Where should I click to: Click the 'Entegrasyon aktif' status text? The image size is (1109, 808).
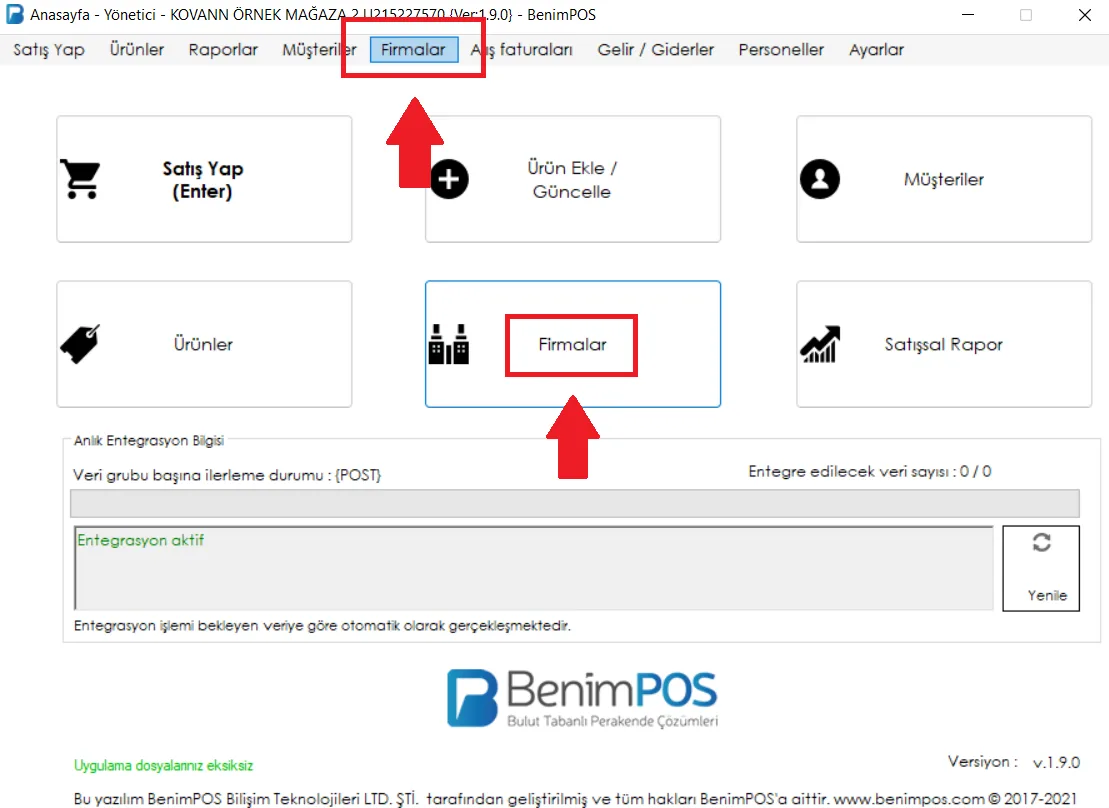pyautogui.click(x=140, y=540)
